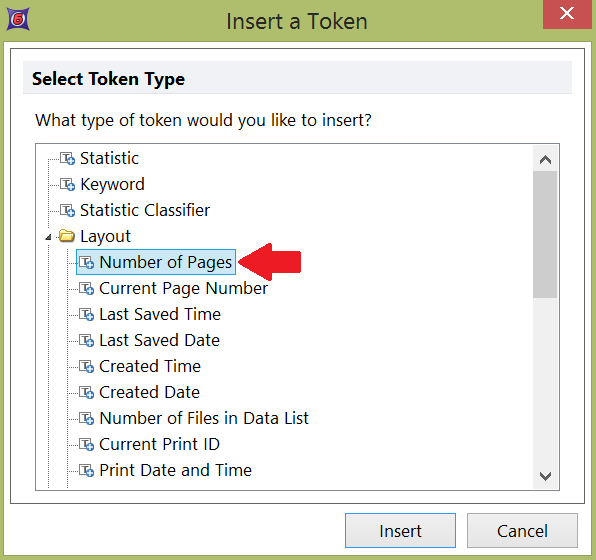Click the token icon beside Last Saved Date
Viewport: 596px width, 560px height.
[x=86, y=340]
